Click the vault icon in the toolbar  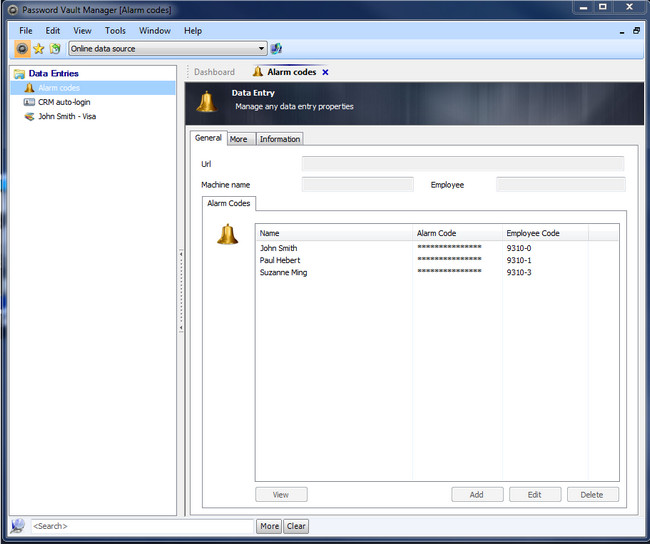coord(22,49)
